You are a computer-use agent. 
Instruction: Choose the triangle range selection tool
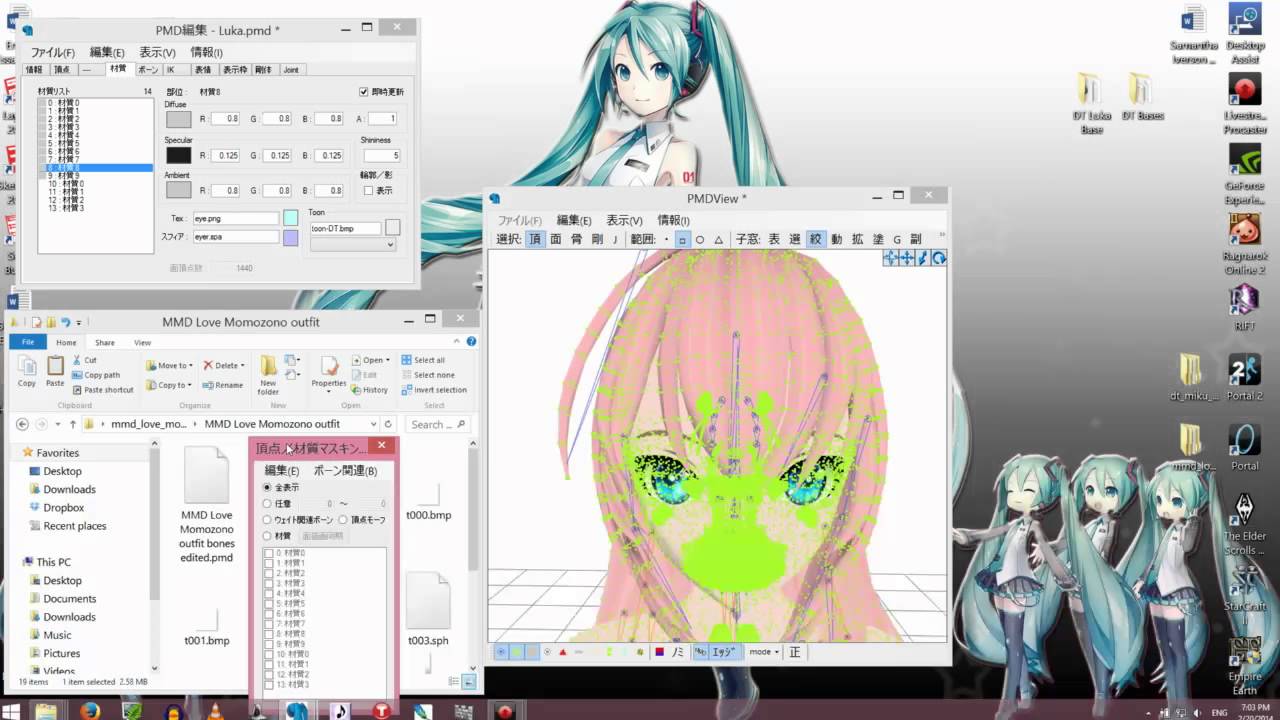click(x=719, y=240)
